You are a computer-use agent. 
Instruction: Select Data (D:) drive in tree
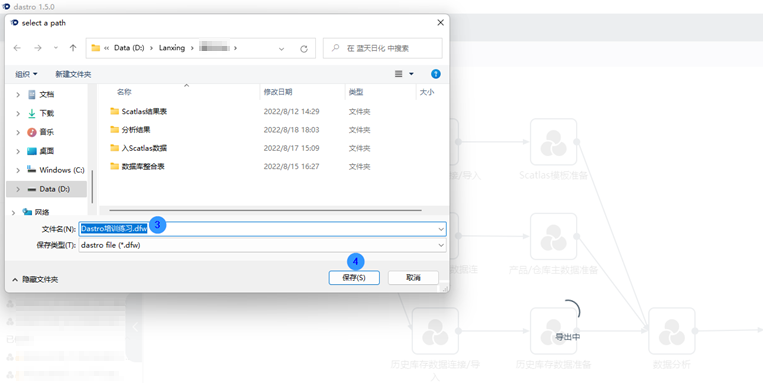(x=54, y=189)
